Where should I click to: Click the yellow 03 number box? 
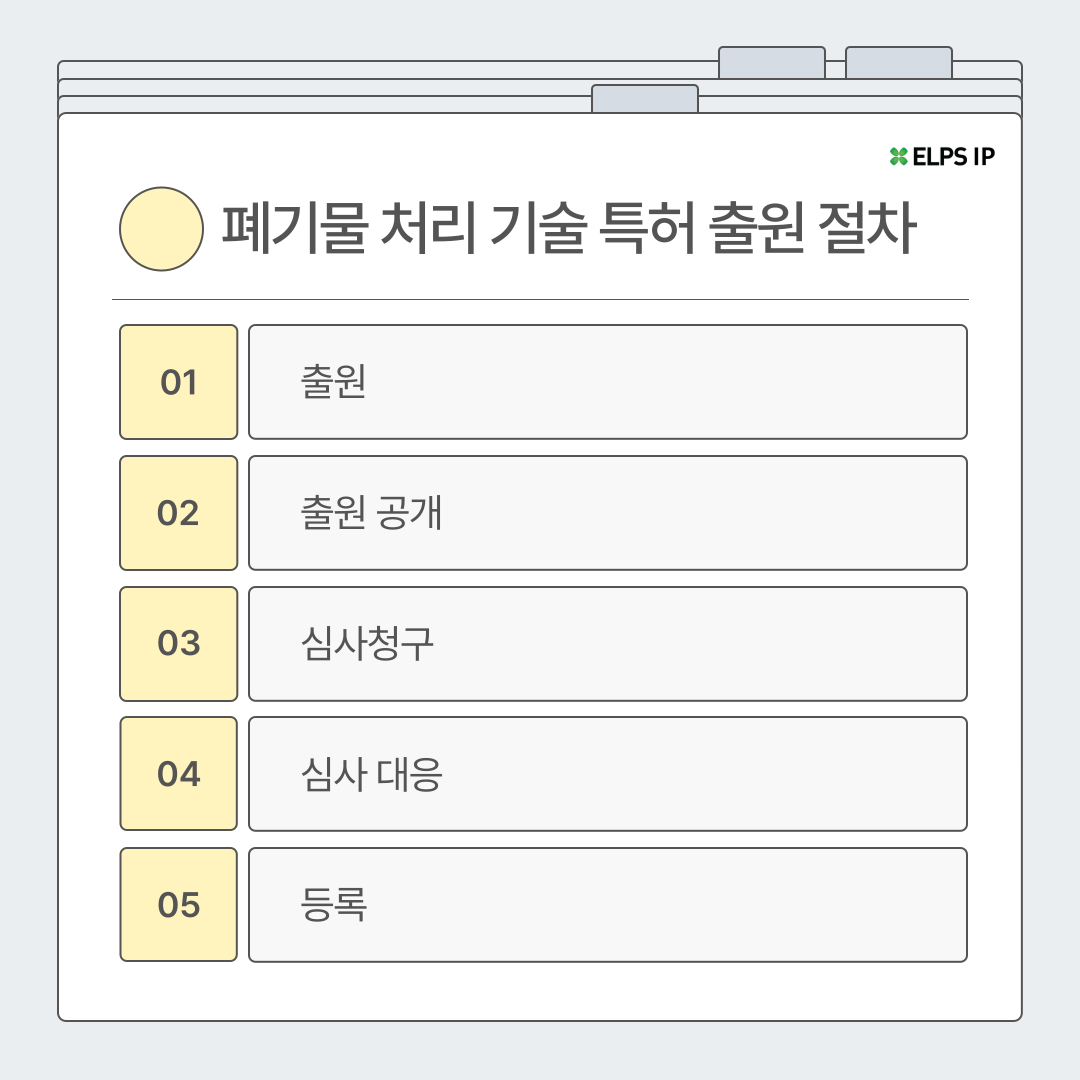(178, 643)
